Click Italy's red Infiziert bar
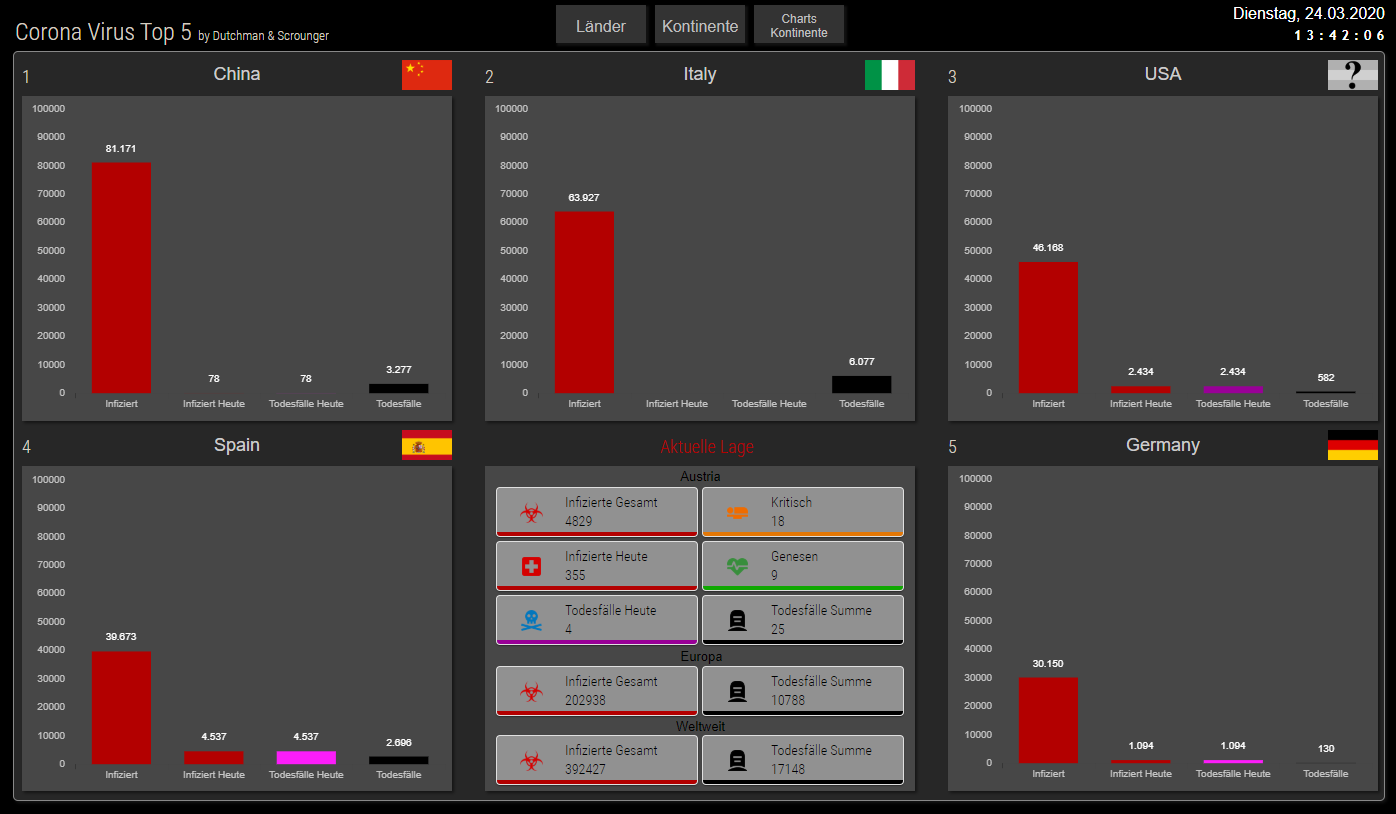Screen dimensions: 1396x814 [584, 302]
